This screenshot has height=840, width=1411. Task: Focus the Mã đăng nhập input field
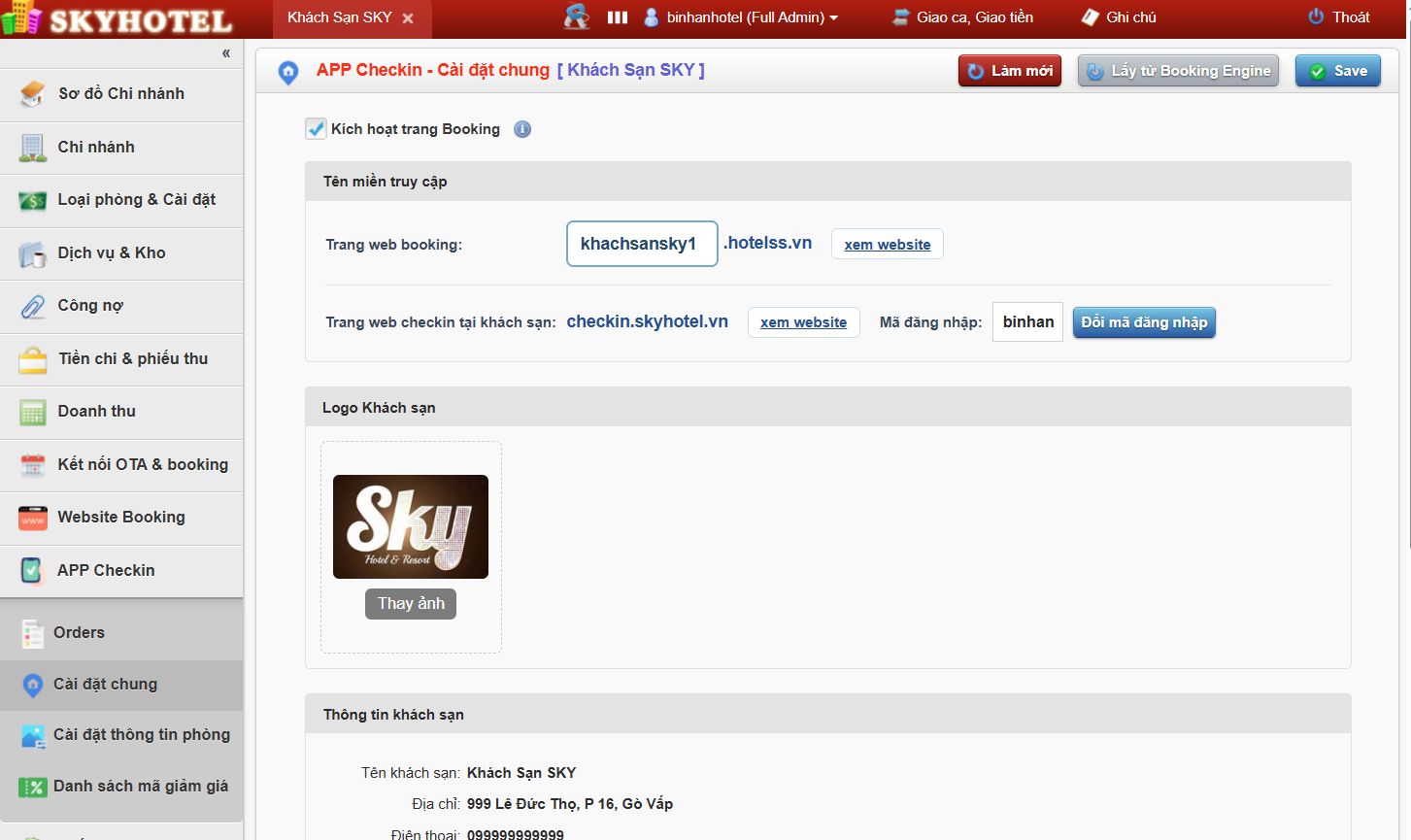pyautogui.click(x=1027, y=322)
